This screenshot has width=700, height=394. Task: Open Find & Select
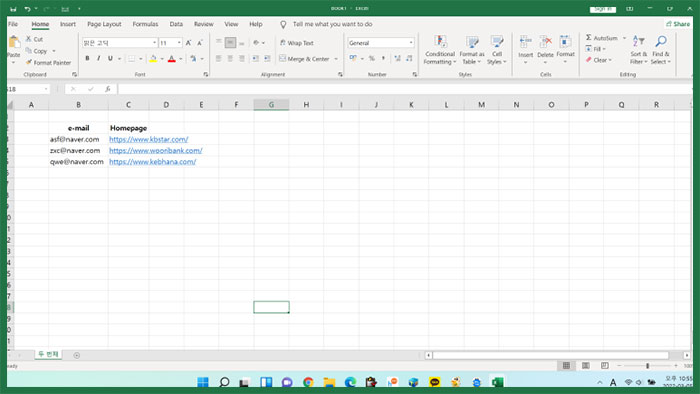(x=660, y=50)
